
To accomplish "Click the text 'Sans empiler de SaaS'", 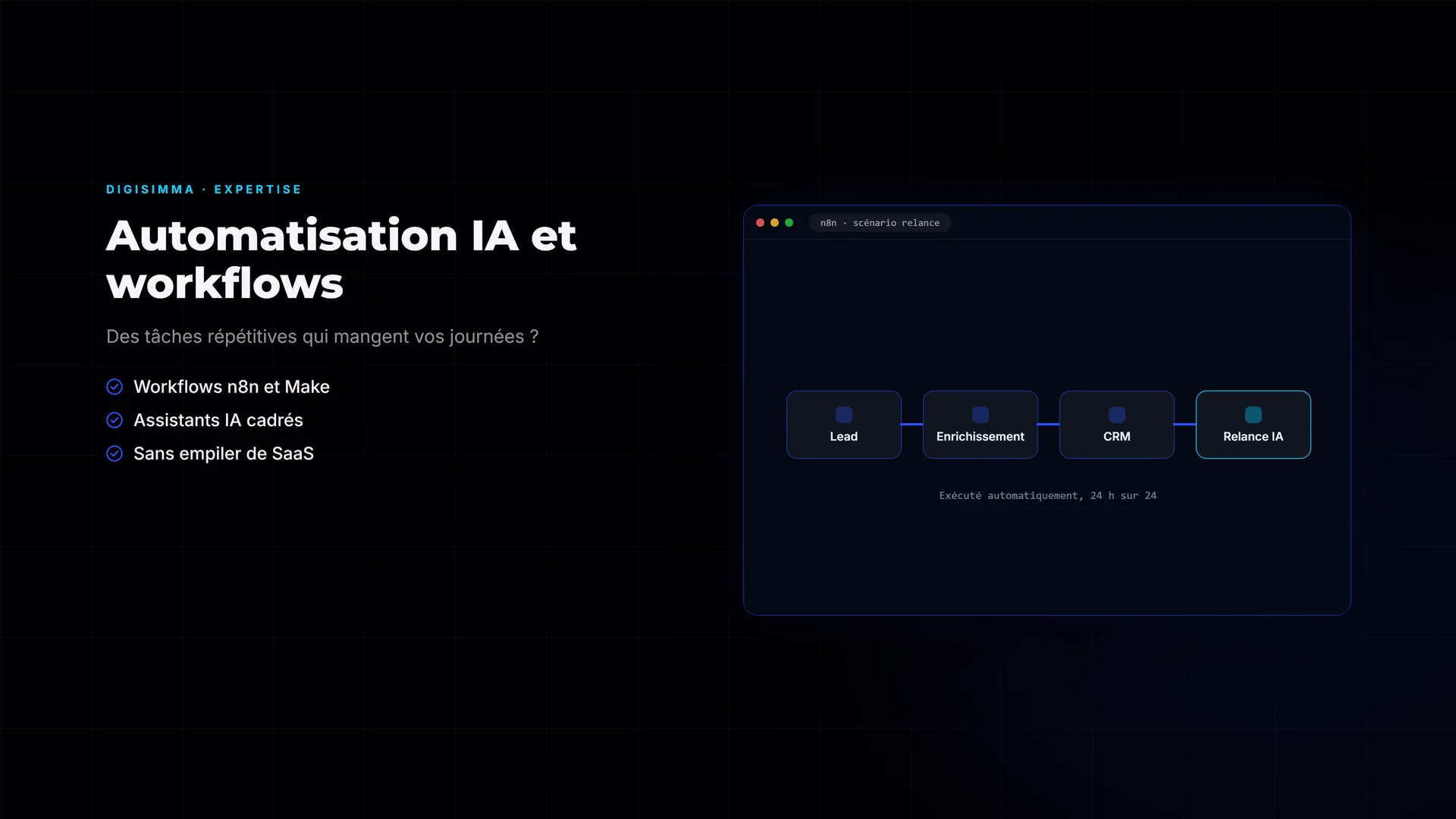I will [224, 453].
